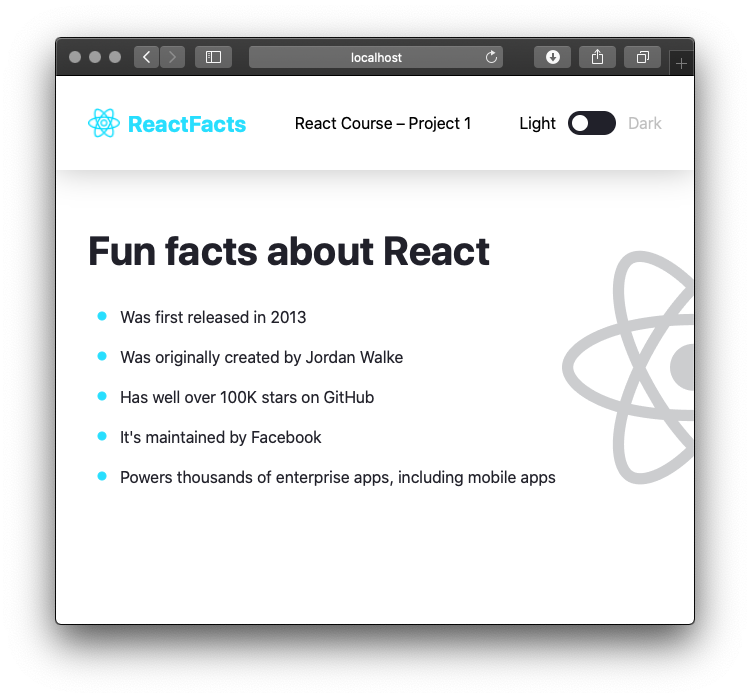750x698 pixels.
Task: Click the fullscreen window button
Action: click(x=115, y=57)
